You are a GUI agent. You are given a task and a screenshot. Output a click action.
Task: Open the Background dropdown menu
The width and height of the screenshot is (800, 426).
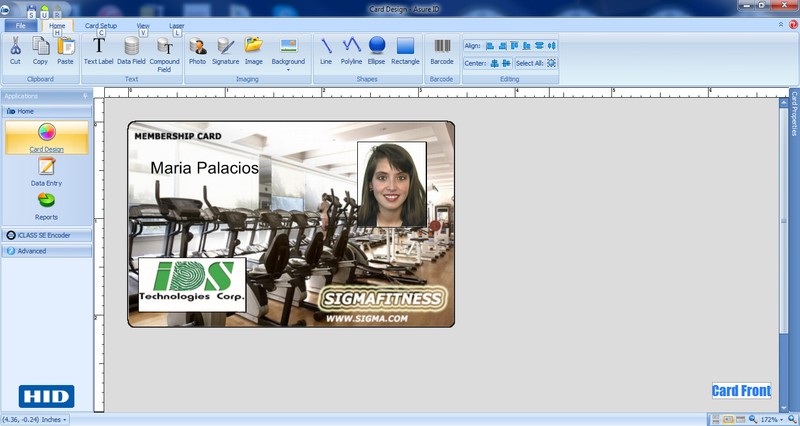[288, 54]
